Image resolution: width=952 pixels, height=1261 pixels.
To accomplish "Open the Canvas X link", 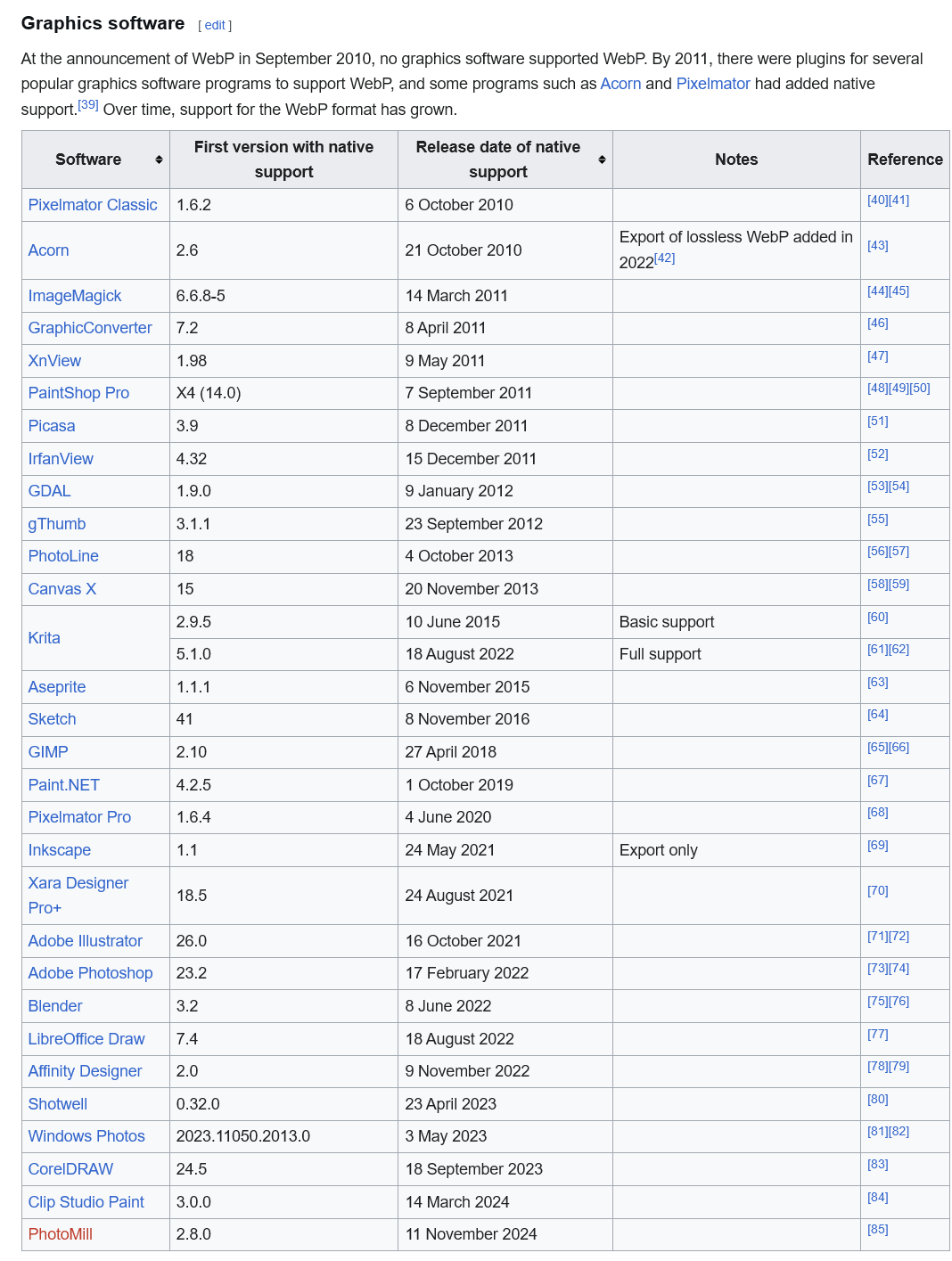I will (62, 589).
